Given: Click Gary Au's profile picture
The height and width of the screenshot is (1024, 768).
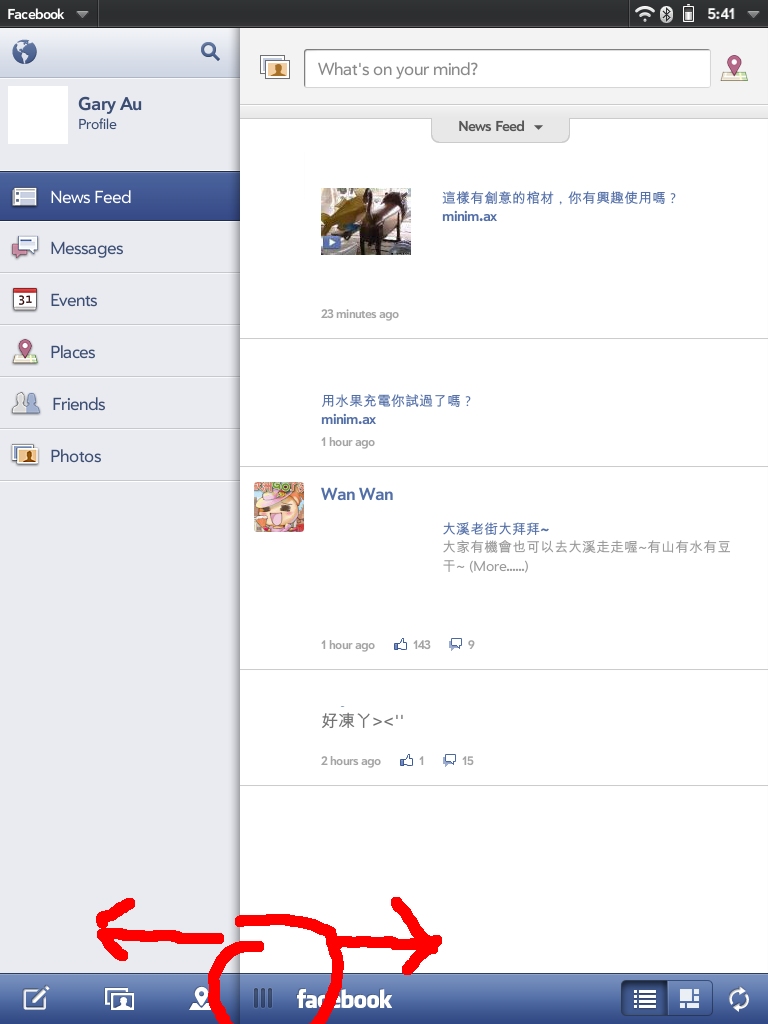Looking at the screenshot, I should [38, 115].
